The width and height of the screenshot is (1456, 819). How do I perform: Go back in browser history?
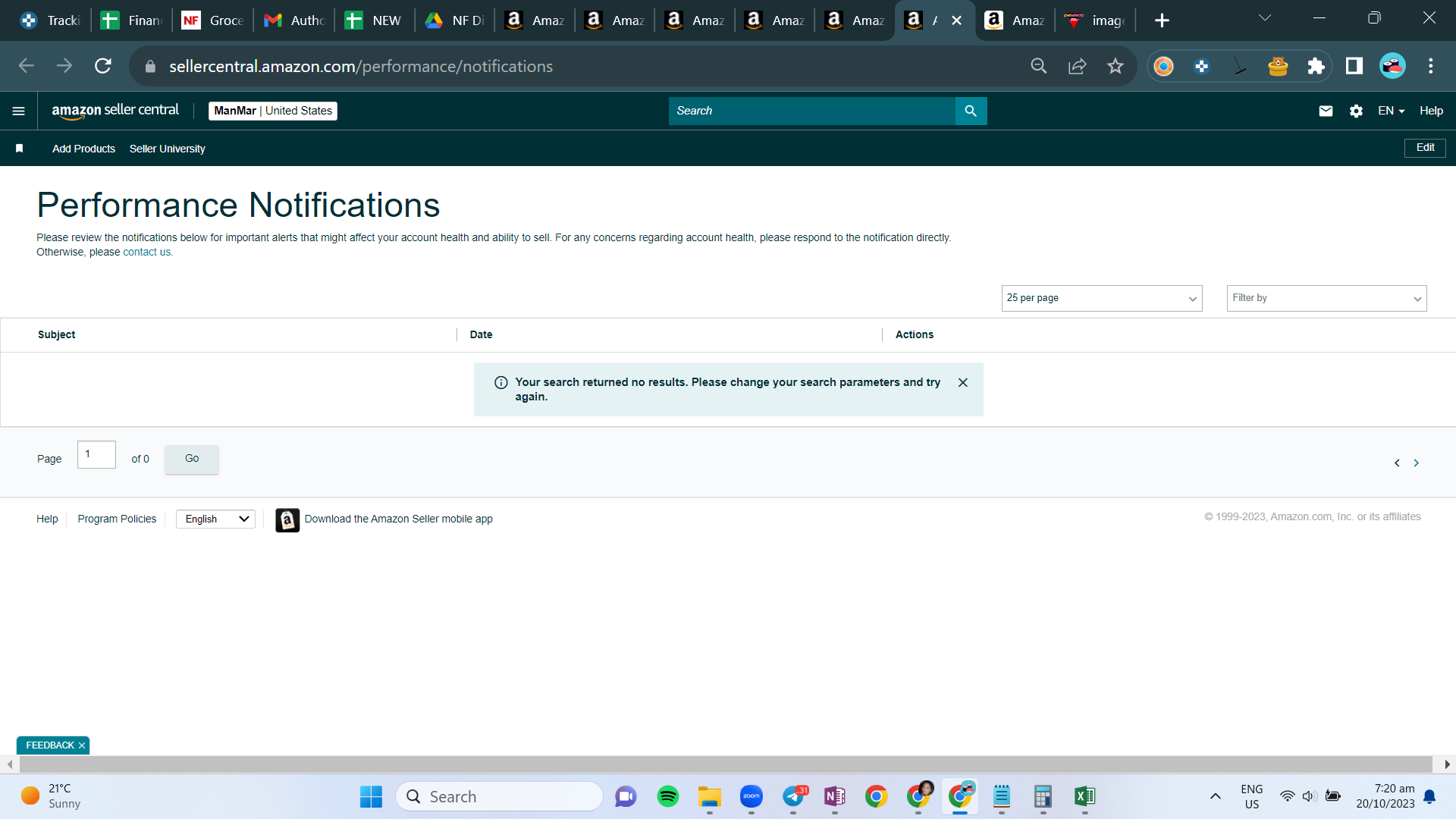27,66
